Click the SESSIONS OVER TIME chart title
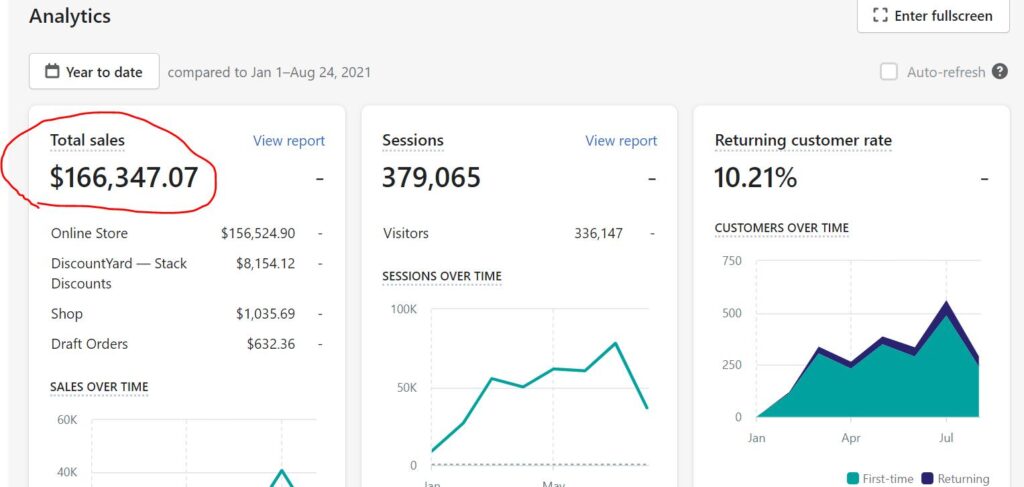 pos(442,277)
